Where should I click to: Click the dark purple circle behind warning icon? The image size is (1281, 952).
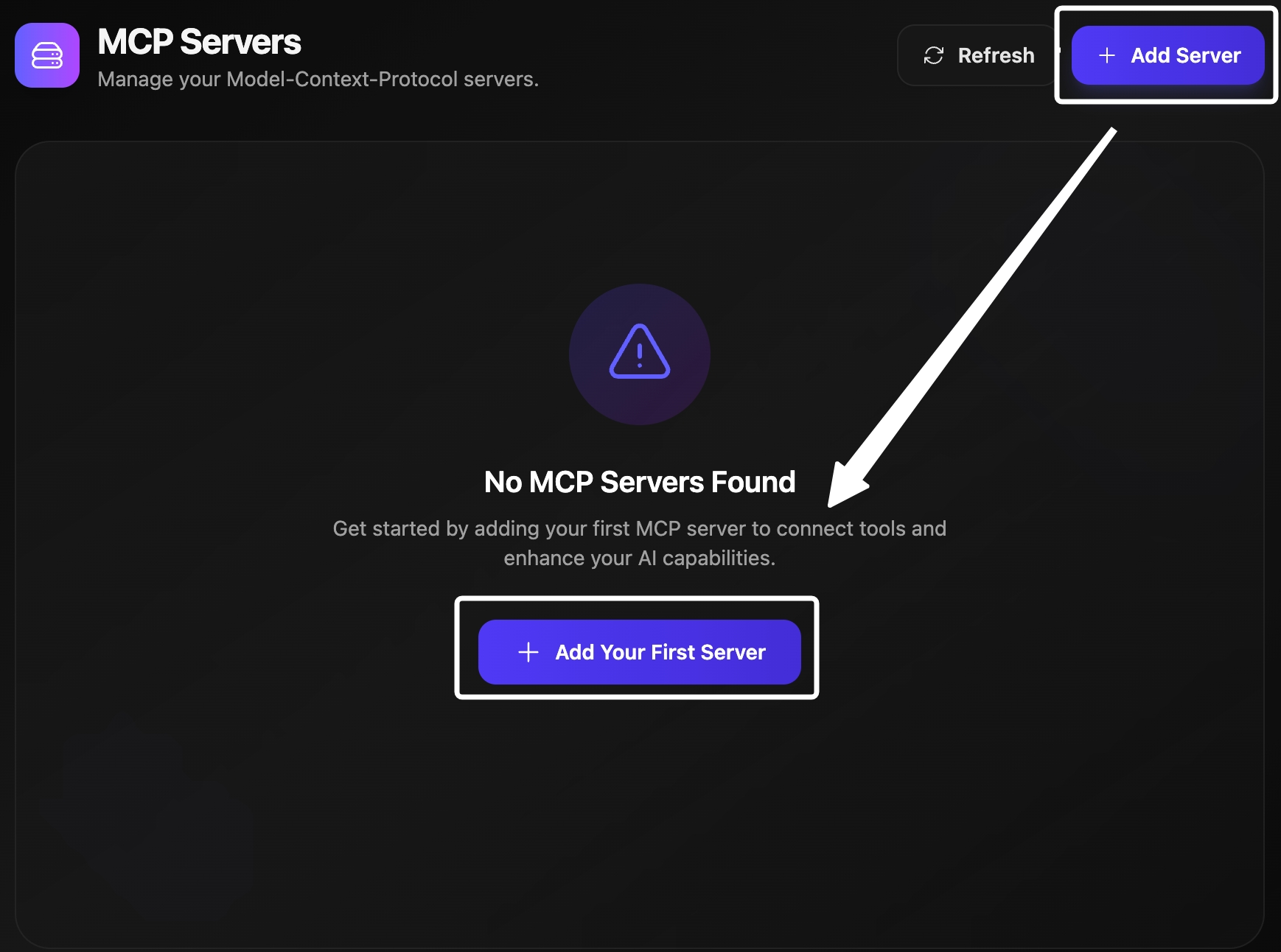coord(640,354)
